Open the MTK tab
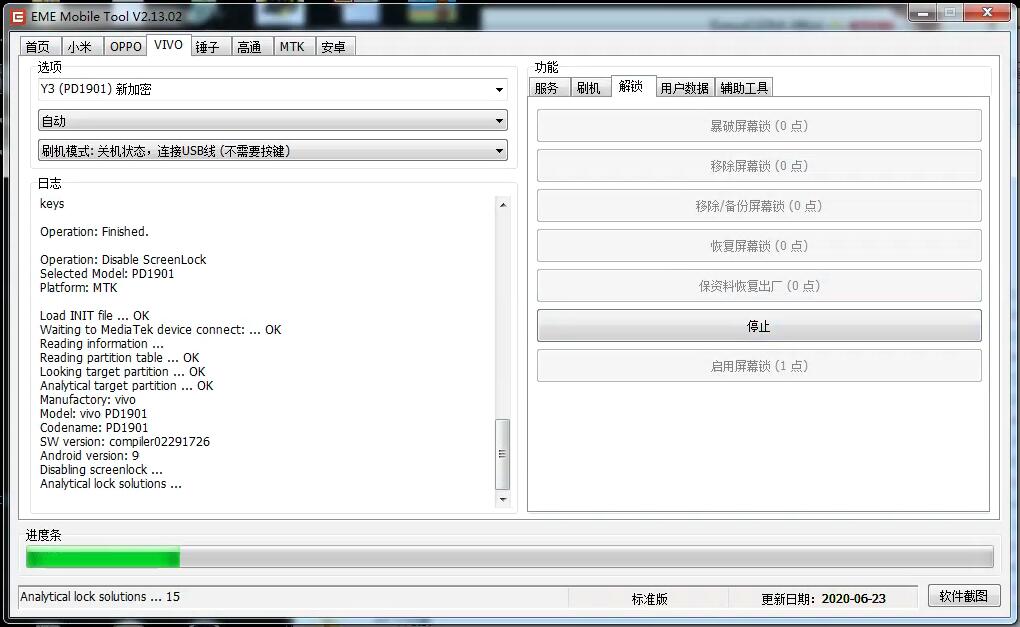1020x627 pixels. point(293,47)
